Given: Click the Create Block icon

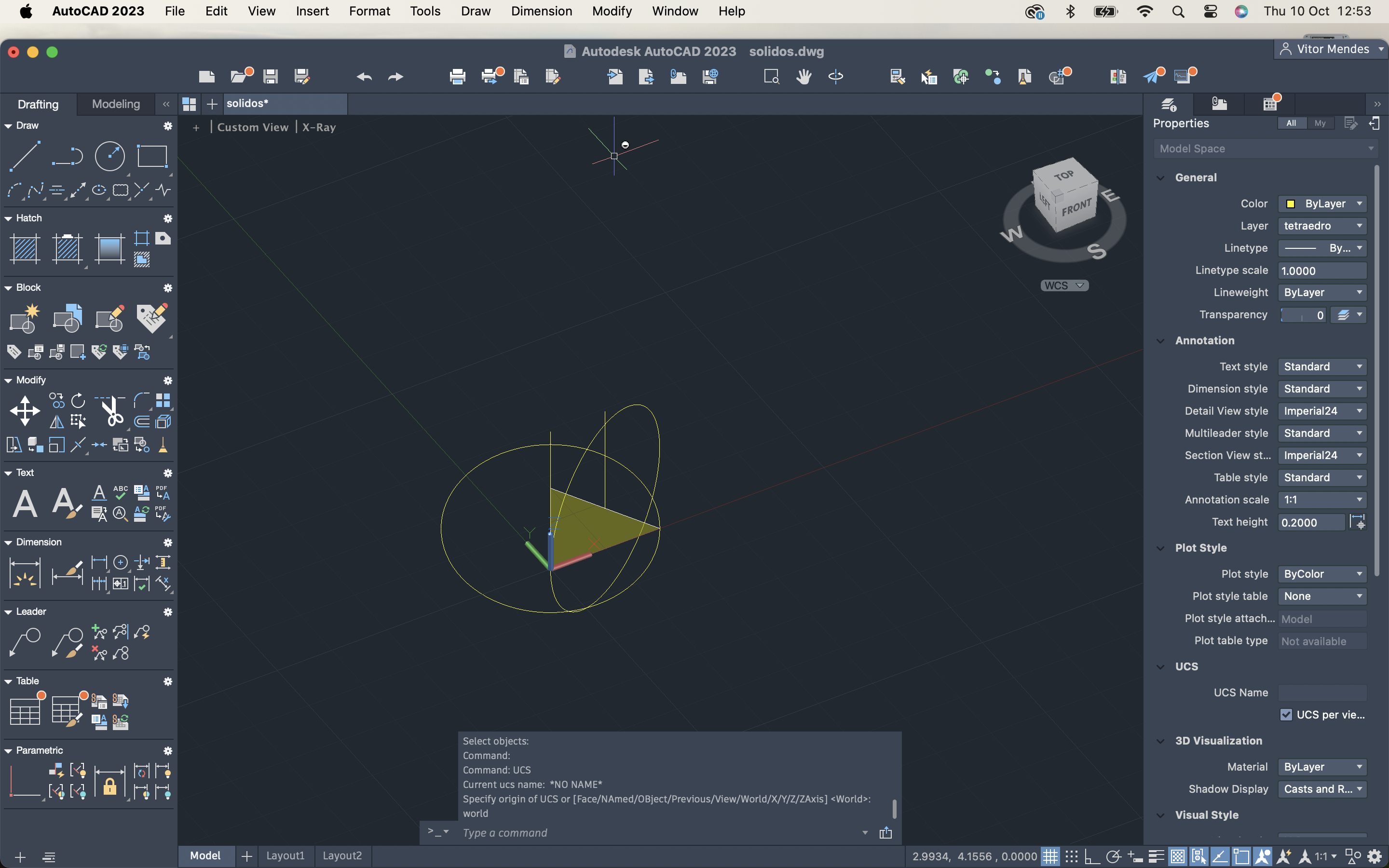Looking at the screenshot, I should [x=25, y=318].
